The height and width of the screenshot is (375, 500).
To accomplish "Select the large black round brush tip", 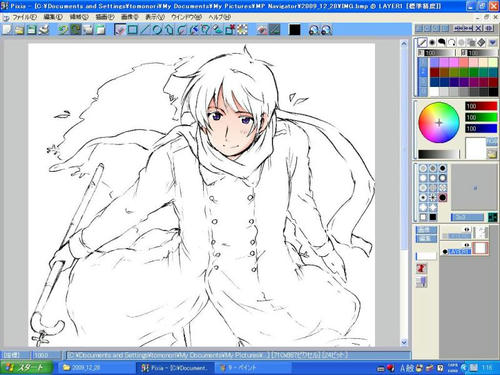I will (x=442, y=198).
